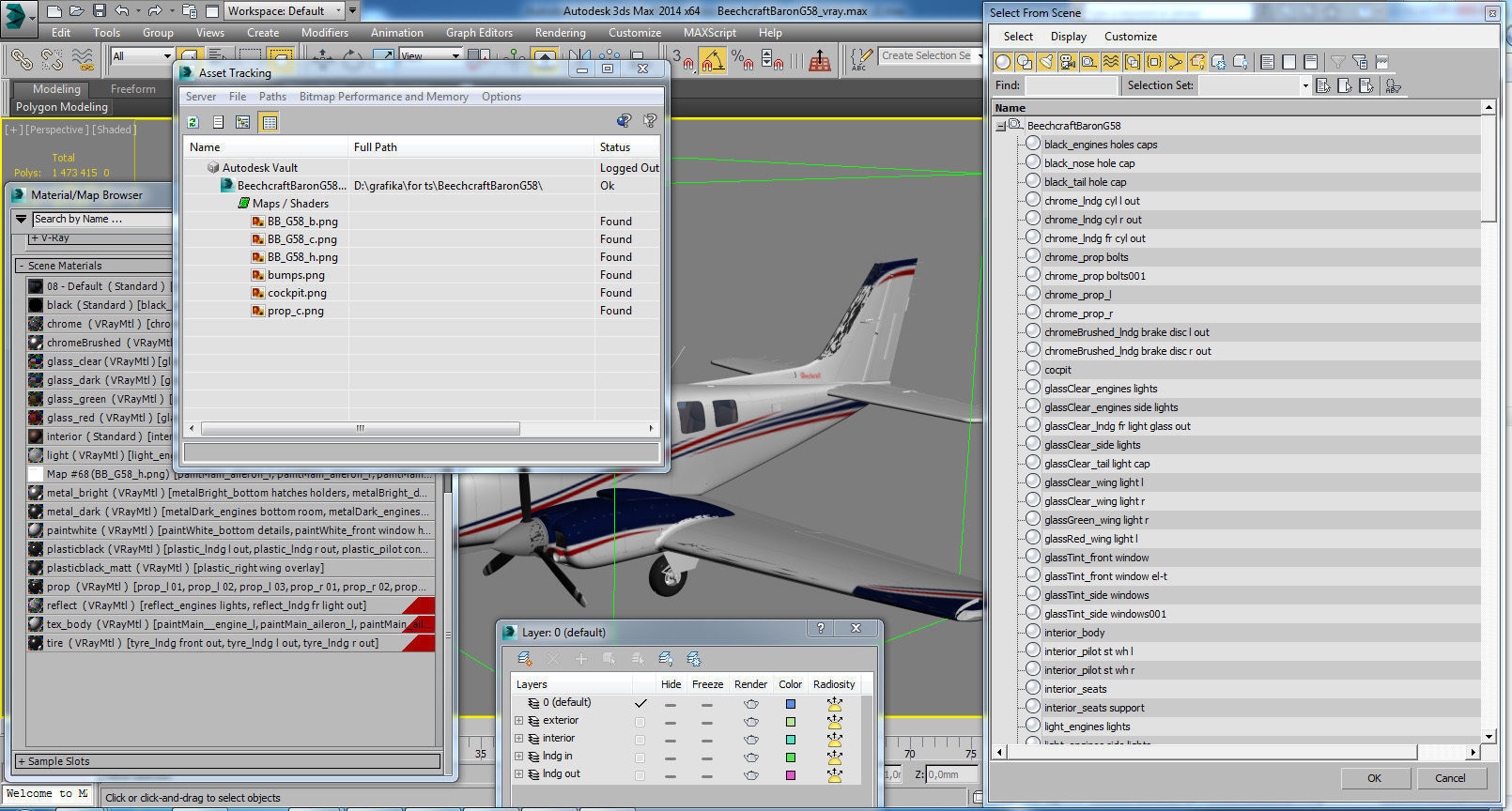Click Table View icon in Asset Tracking
The width and height of the screenshot is (1512, 811).
click(x=270, y=122)
